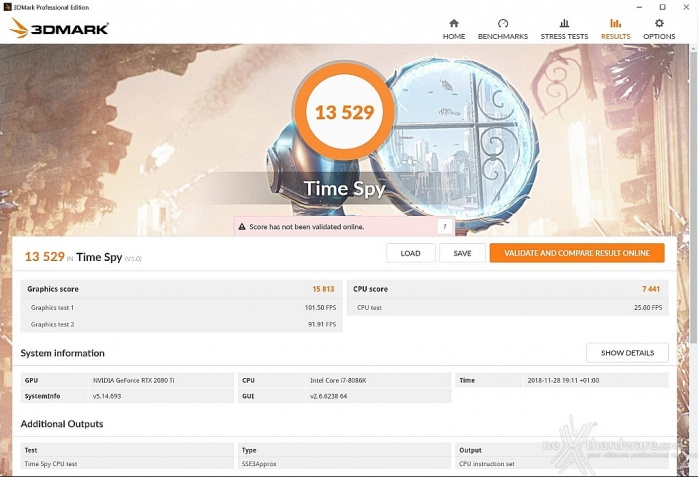Click the SSE3Approx type cell
The image size is (698, 477).
[x=259, y=464]
